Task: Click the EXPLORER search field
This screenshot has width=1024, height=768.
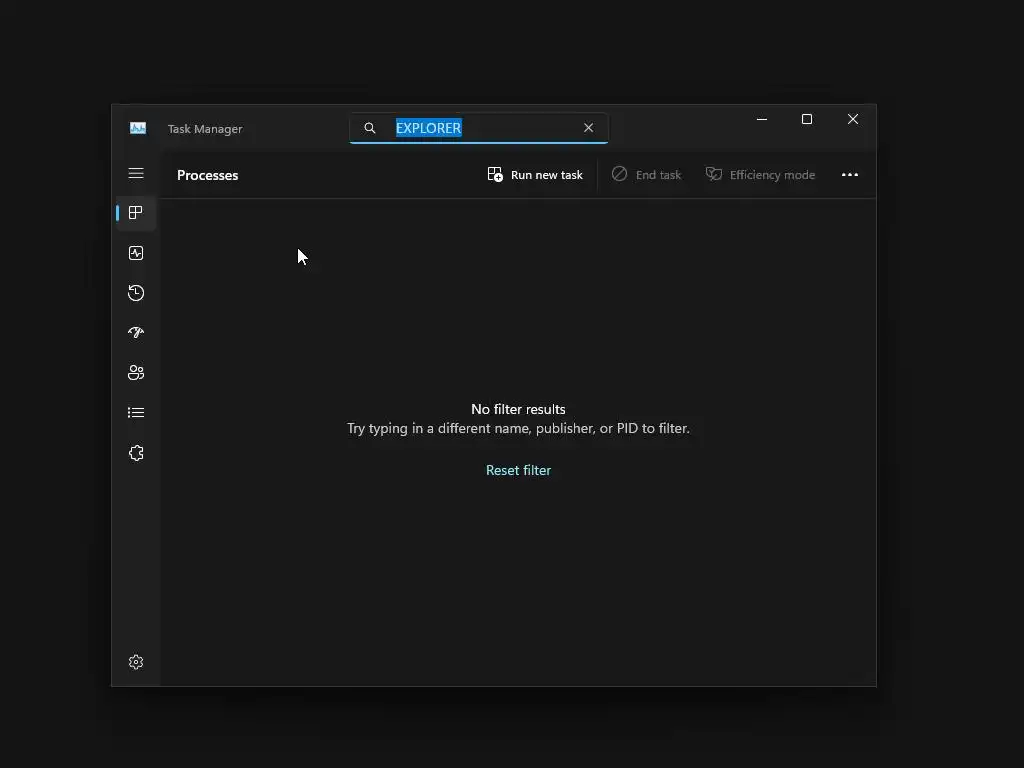Action: pyautogui.click(x=479, y=128)
